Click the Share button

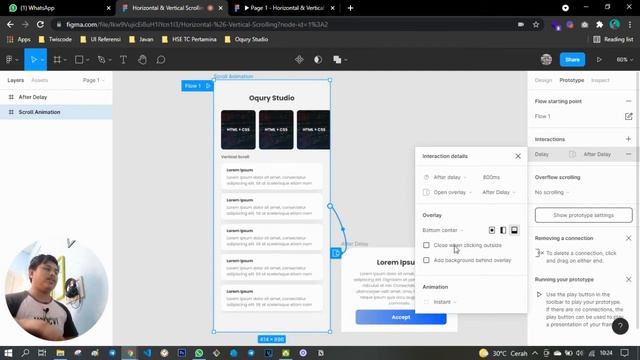click(572, 60)
